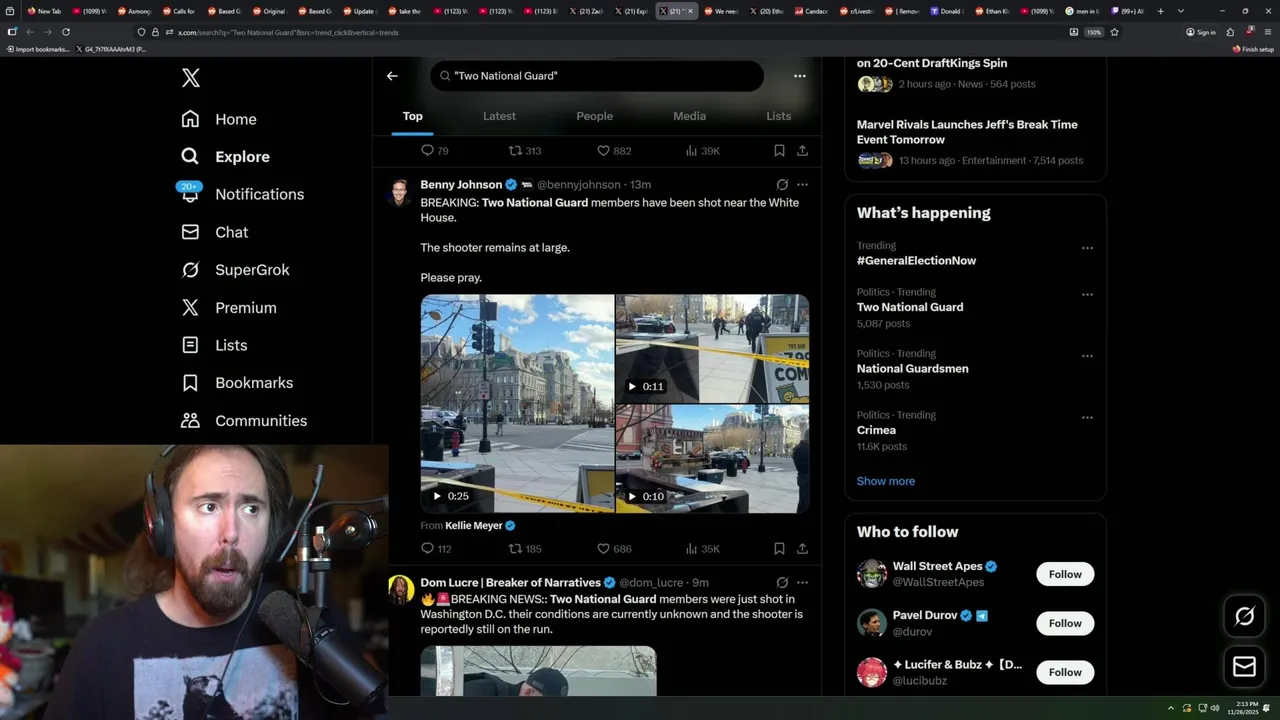The image size is (1280, 720).
Task: Open #GeneralElectionNow trending topic
Action: point(916,261)
